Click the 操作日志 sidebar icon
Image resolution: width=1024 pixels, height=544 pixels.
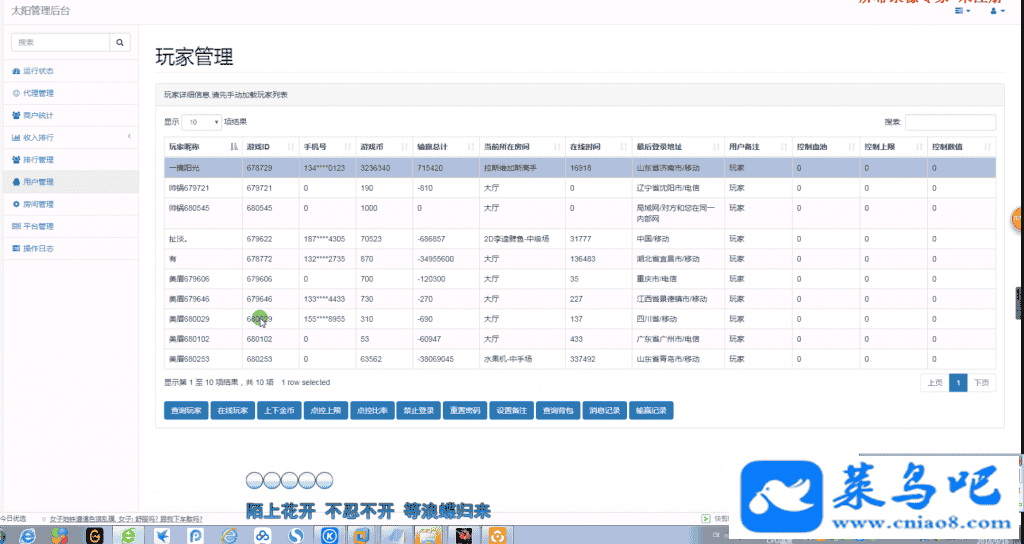coord(15,248)
